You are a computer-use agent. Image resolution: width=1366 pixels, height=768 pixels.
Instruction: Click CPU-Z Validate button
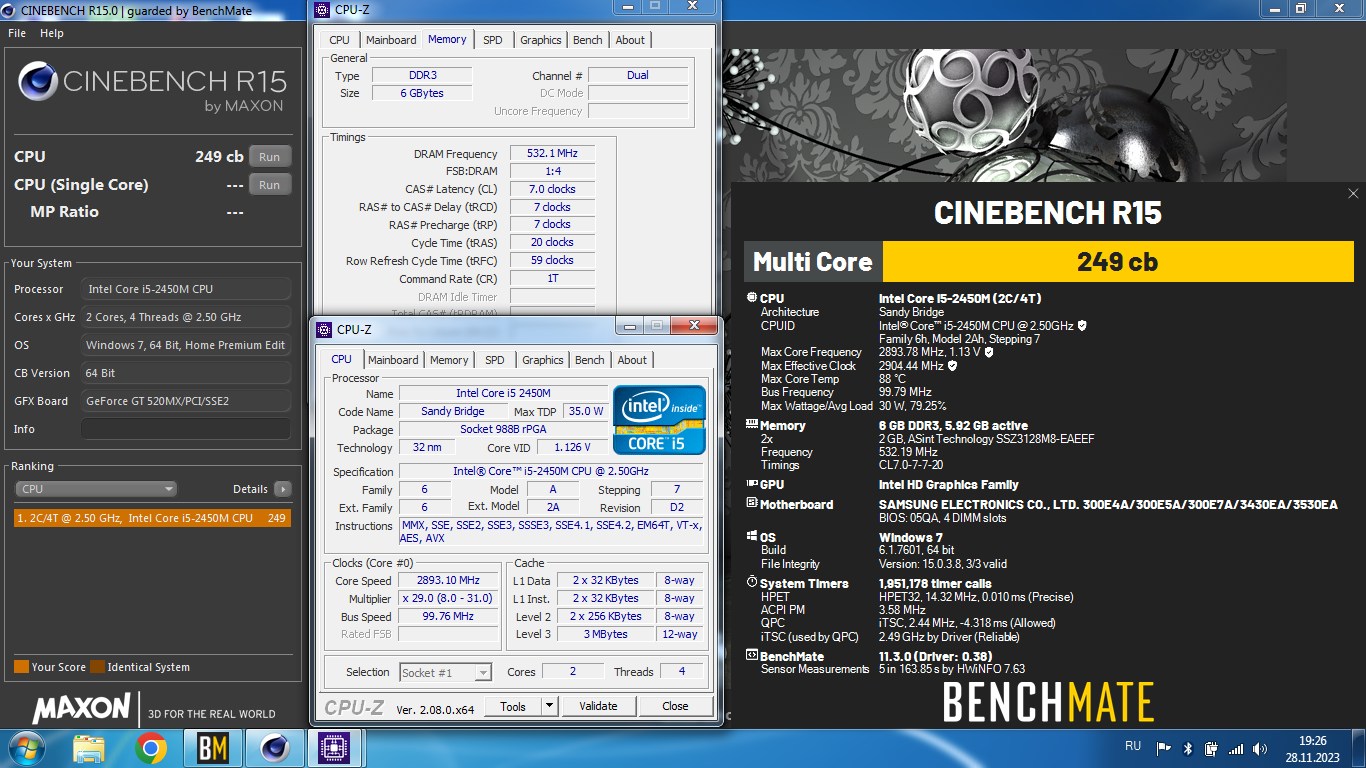click(598, 706)
